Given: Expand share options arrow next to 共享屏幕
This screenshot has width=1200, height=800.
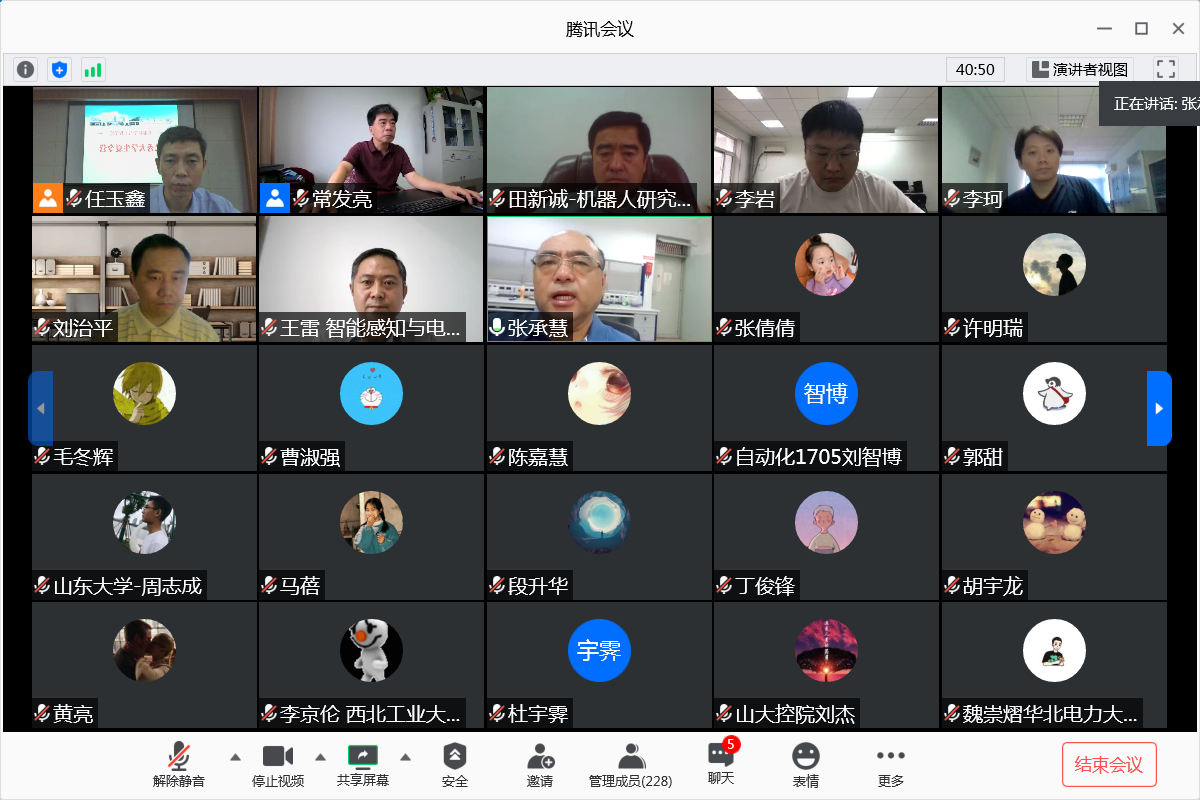Looking at the screenshot, I should tap(405, 757).
